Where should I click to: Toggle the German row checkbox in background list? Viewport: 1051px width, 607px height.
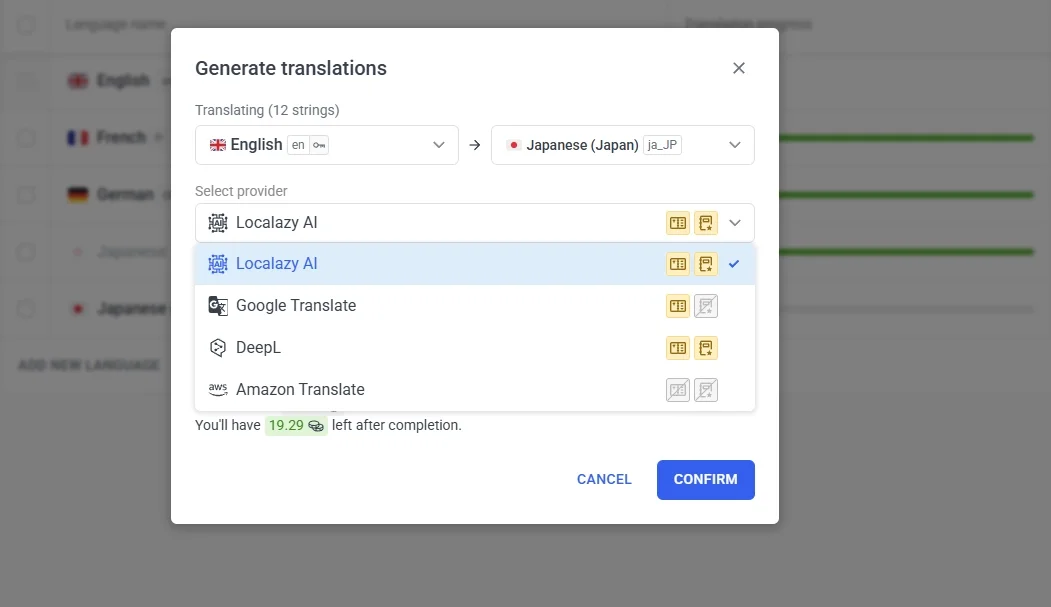pos(26,195)
